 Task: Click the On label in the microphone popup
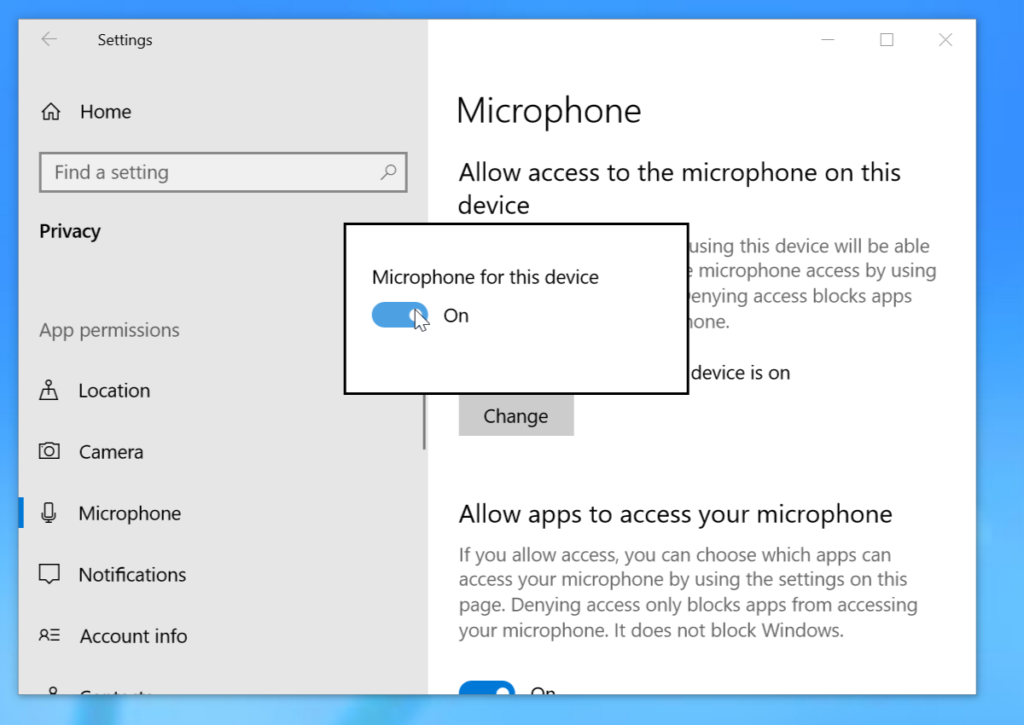(456, 315)
